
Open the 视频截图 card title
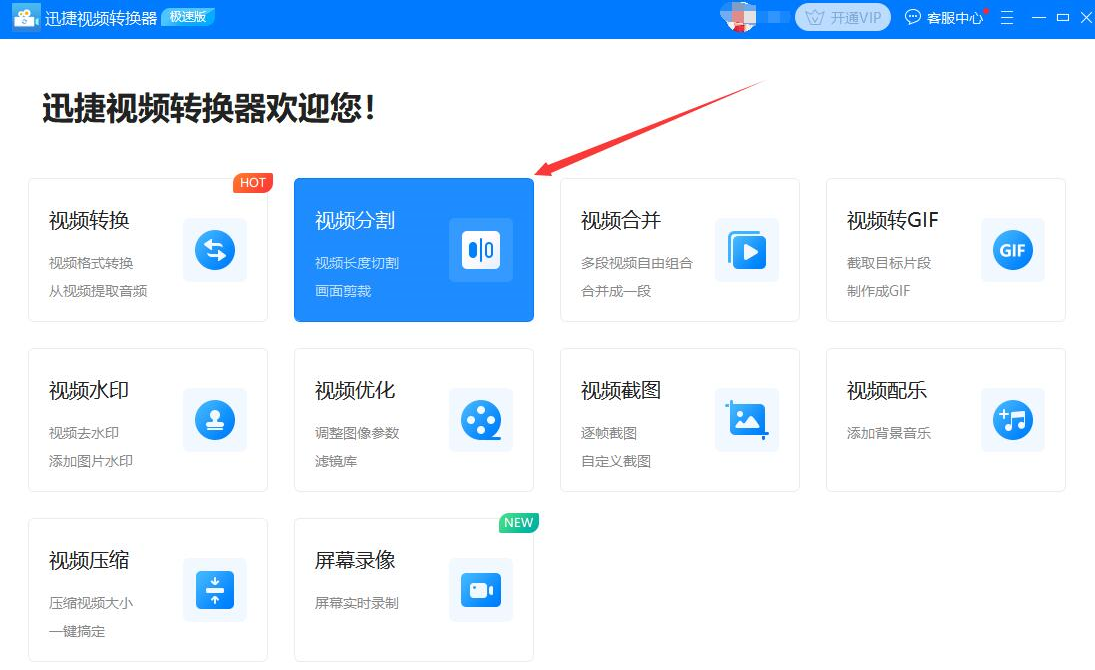[621, 390]
